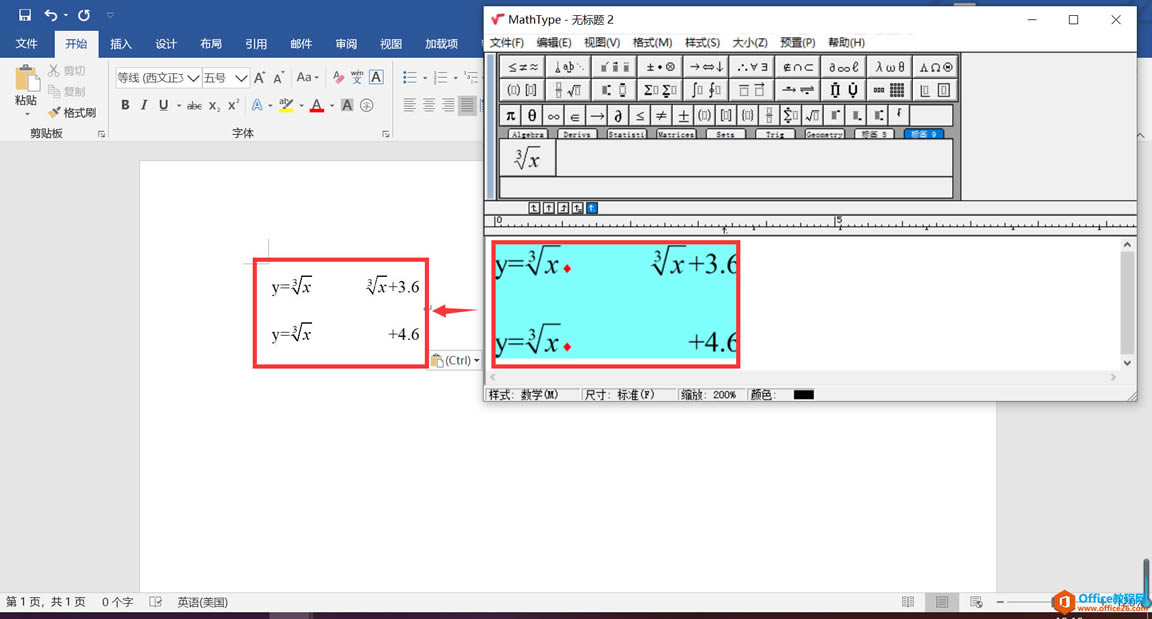Select the Algebra tab in MathType

click(527, 134)
